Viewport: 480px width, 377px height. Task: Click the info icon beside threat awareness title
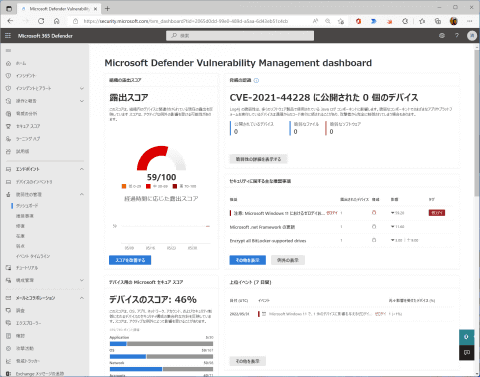click(x=256, y=80)
